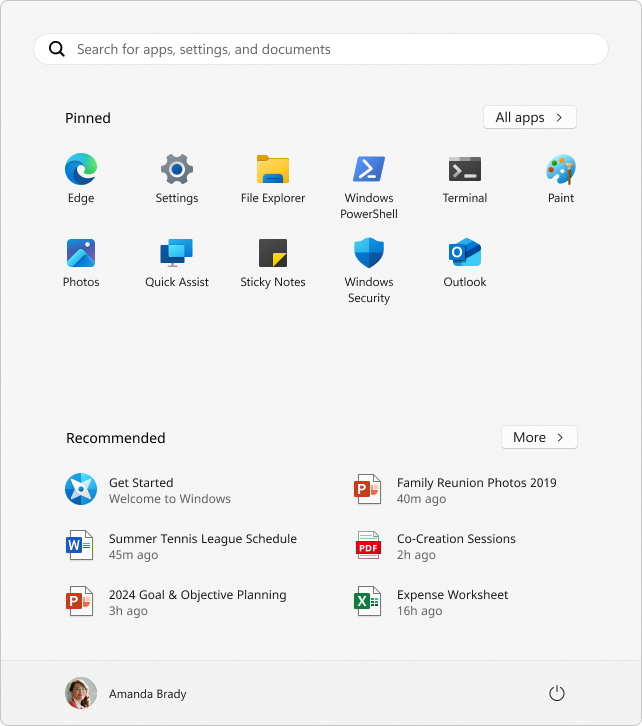The image size is (642, 726).
Task: Launch the Terminal app icon
Action: [x=465, y=169]
